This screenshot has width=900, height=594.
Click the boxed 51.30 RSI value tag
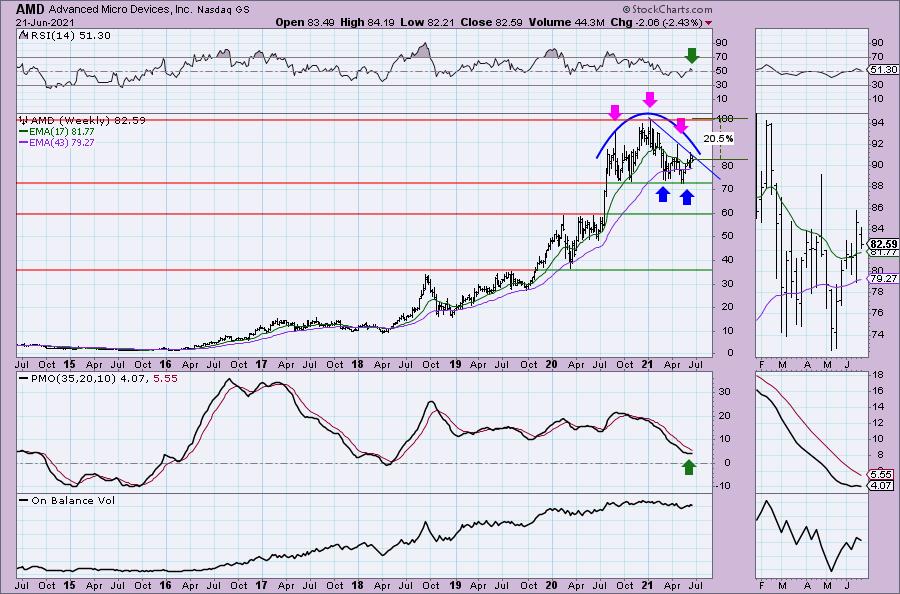click(884, 69)
